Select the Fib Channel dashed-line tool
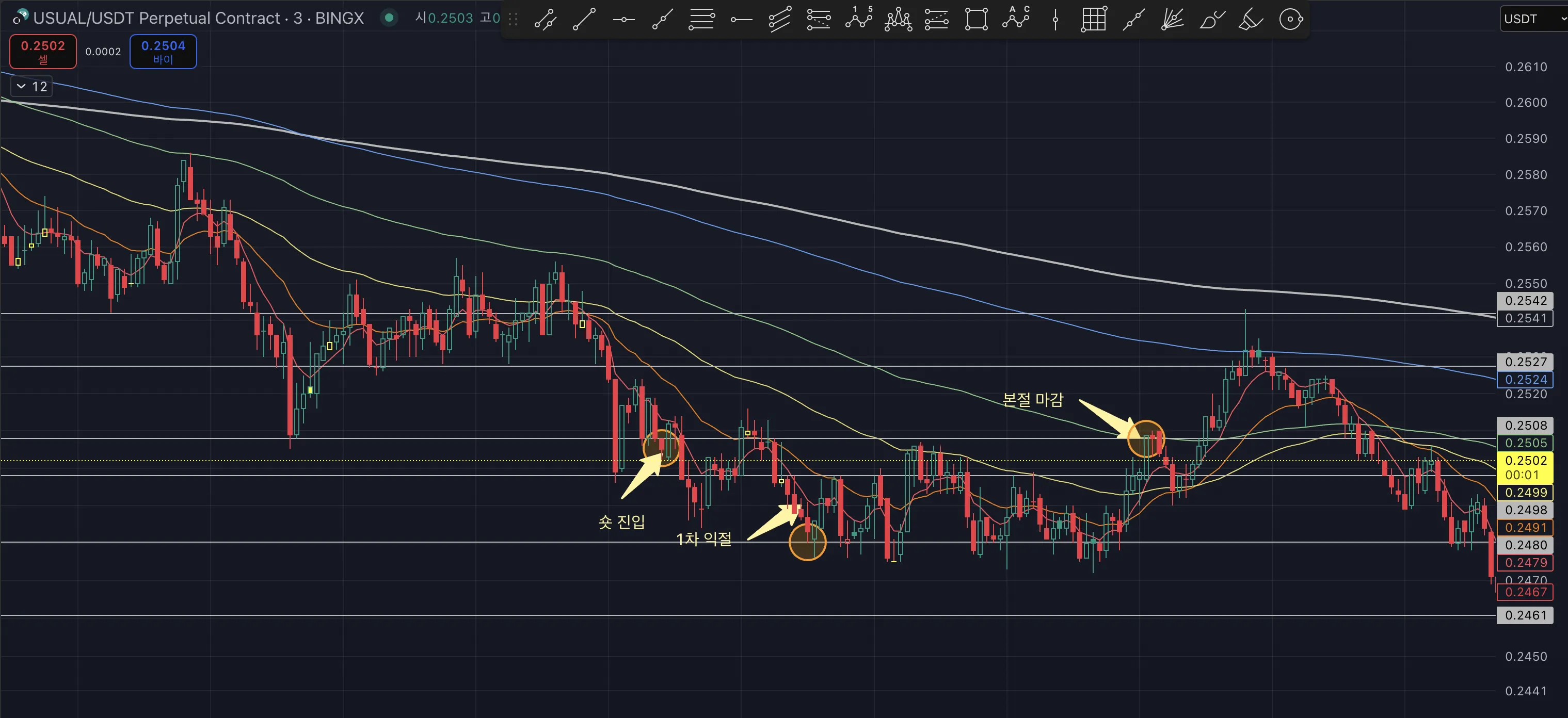 coord(937,20)
